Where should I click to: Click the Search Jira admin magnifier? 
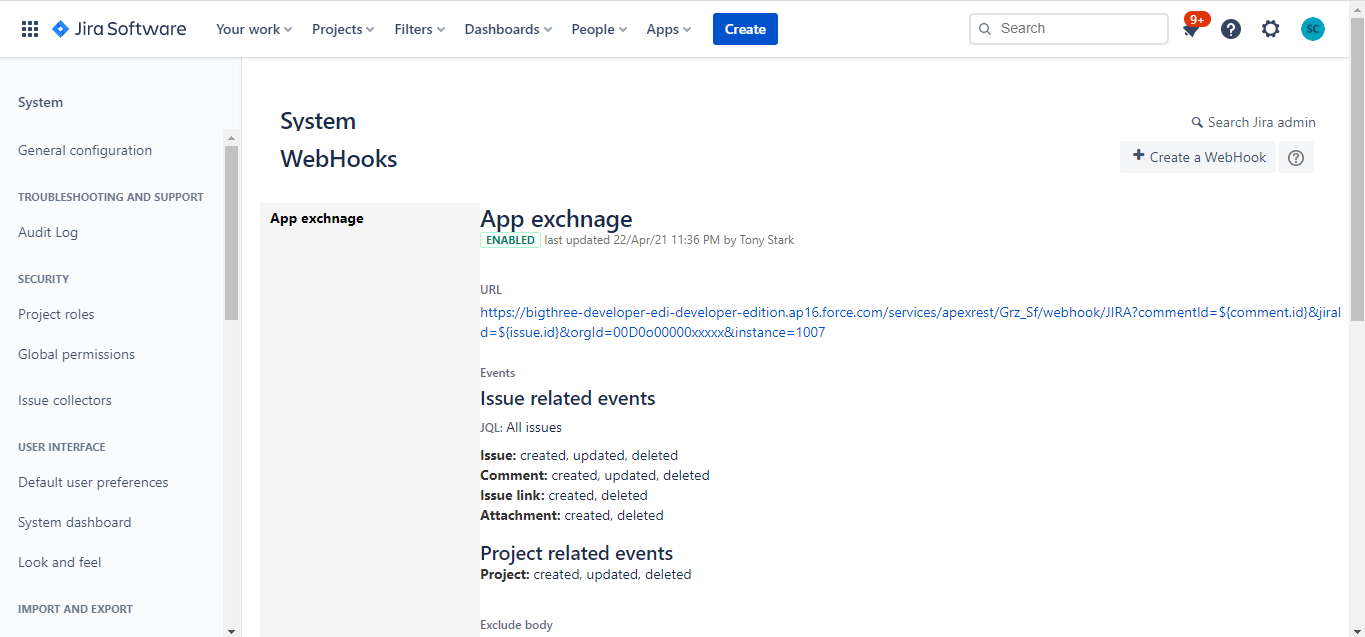[x=1196, y=121]
